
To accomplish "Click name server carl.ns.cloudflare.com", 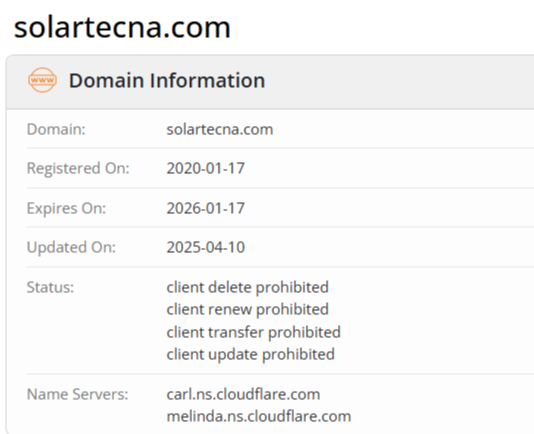I will tap(243, 394).
